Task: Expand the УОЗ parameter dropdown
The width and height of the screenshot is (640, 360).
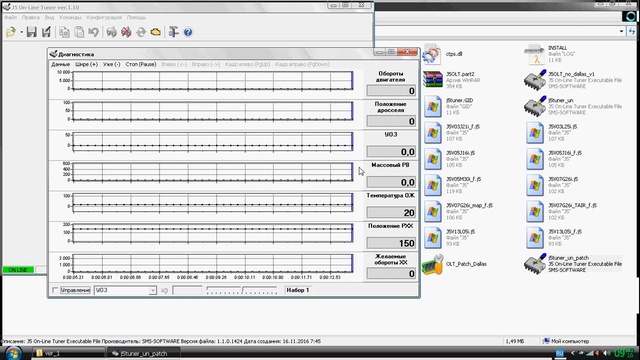Action: click(152, 290)
